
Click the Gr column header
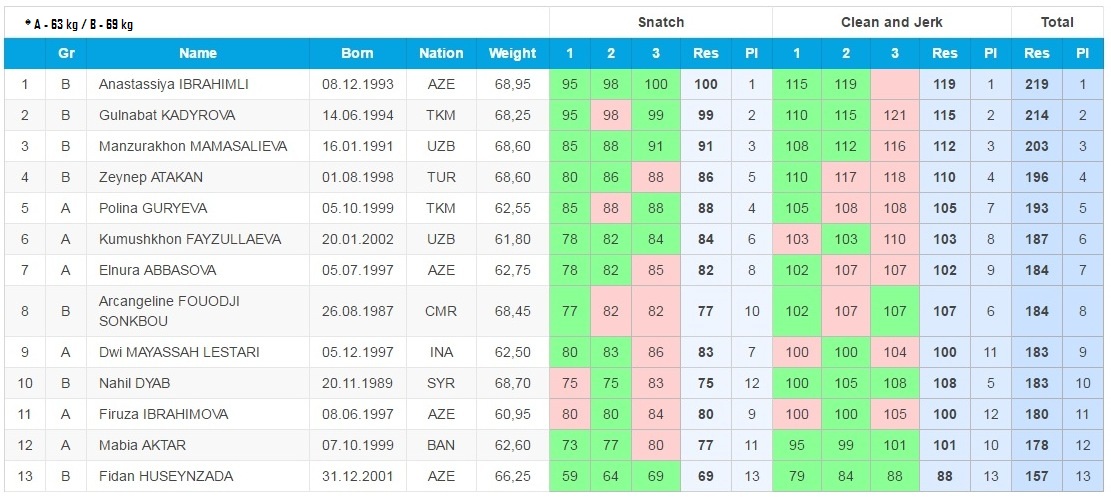pyautogui.click(x=66, y=54)
